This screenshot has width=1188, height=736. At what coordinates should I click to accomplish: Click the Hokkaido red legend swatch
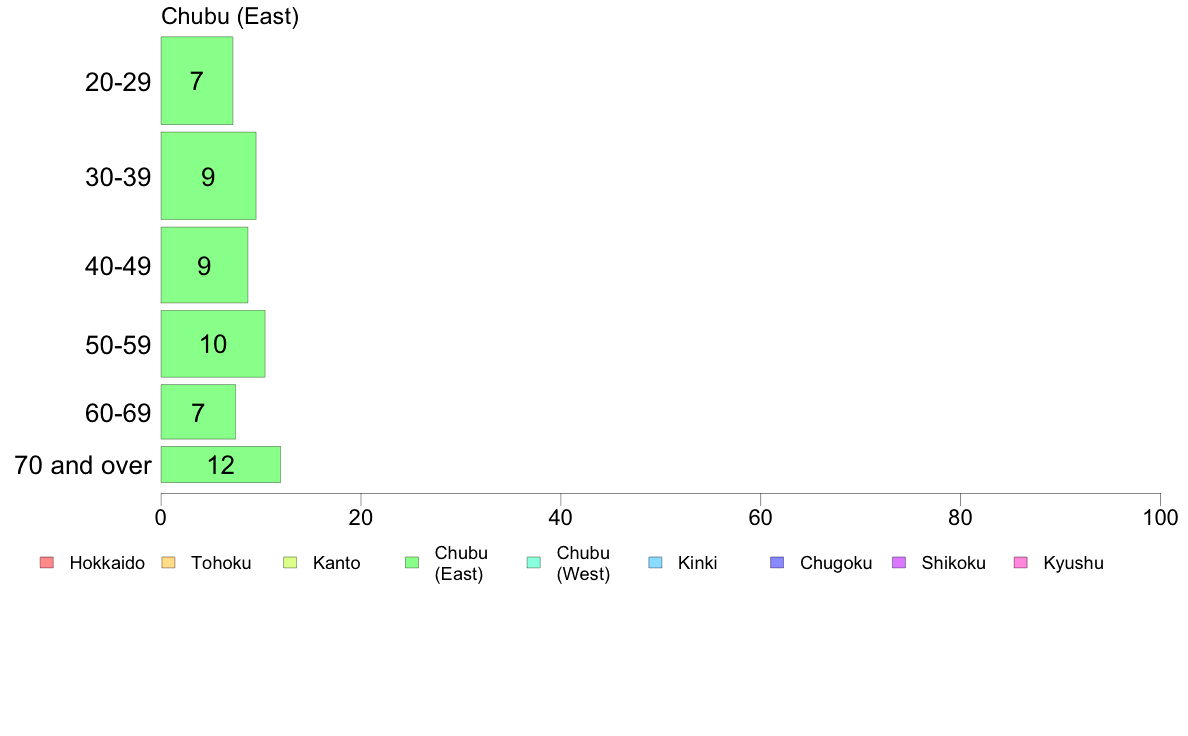47,563
